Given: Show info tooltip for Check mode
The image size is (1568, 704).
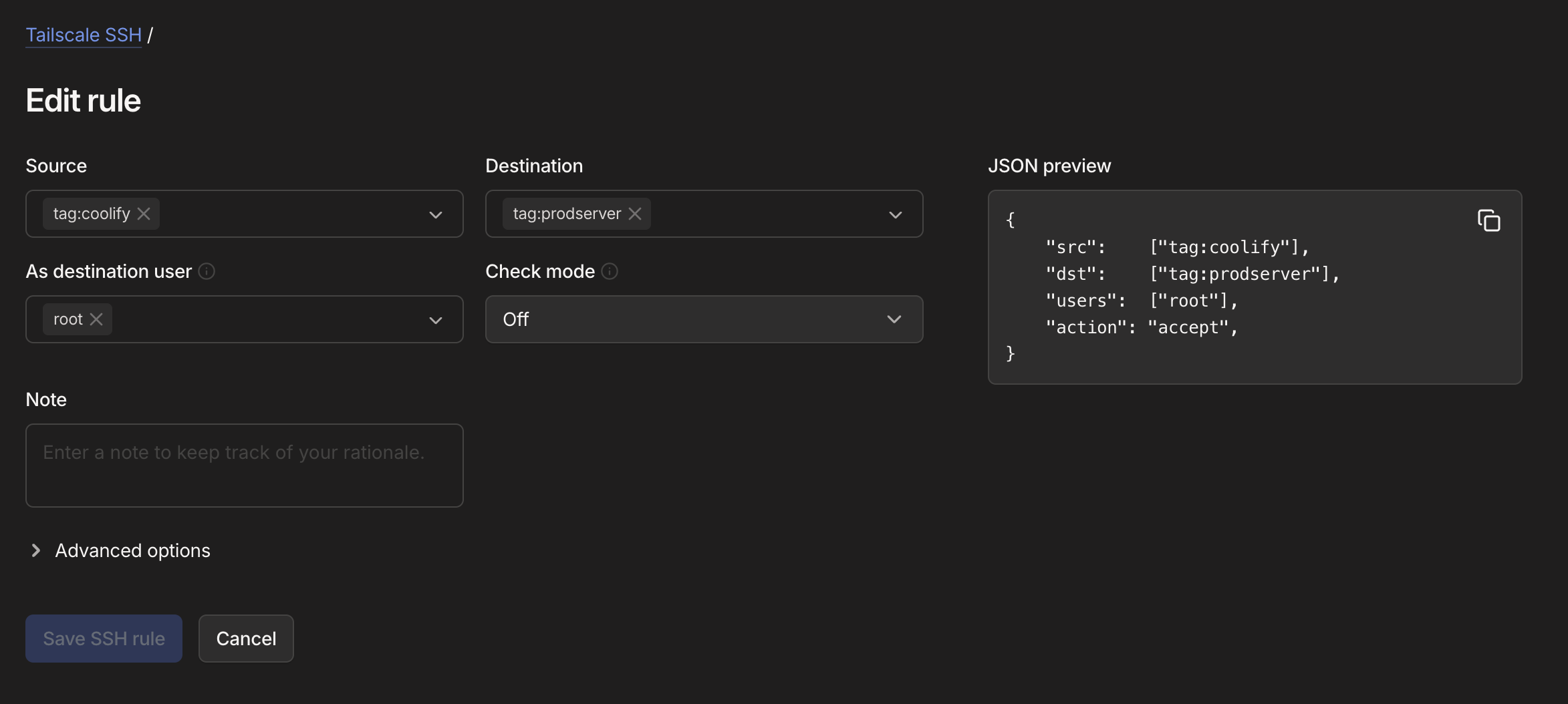Looking at the screenshot, I should (x=610, y=271).
